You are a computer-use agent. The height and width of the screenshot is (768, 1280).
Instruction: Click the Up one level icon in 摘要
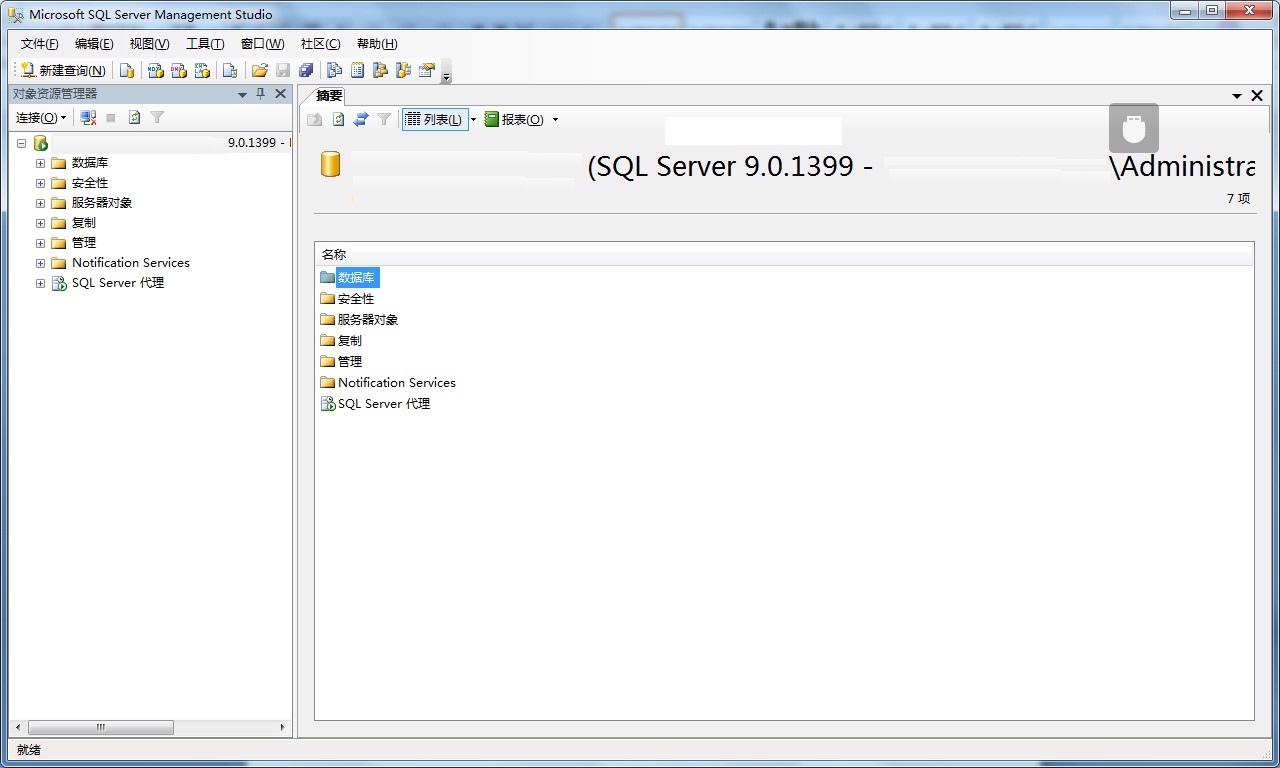pyautogui.click(x=315, y=120)
